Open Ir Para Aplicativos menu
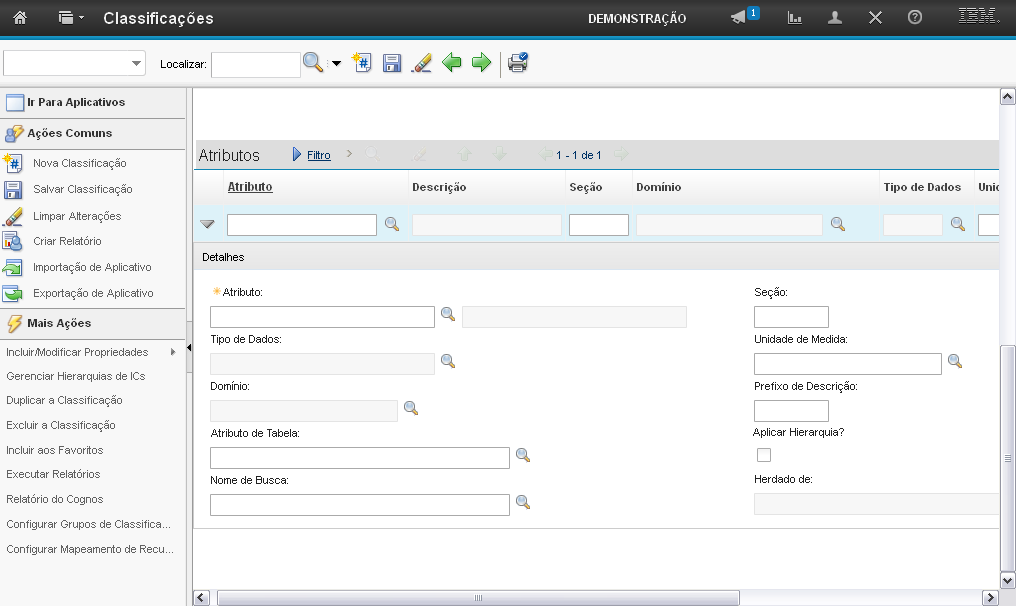Image resolution: width=1016 pixels, height=607 pixels. (x=76, y=102)
